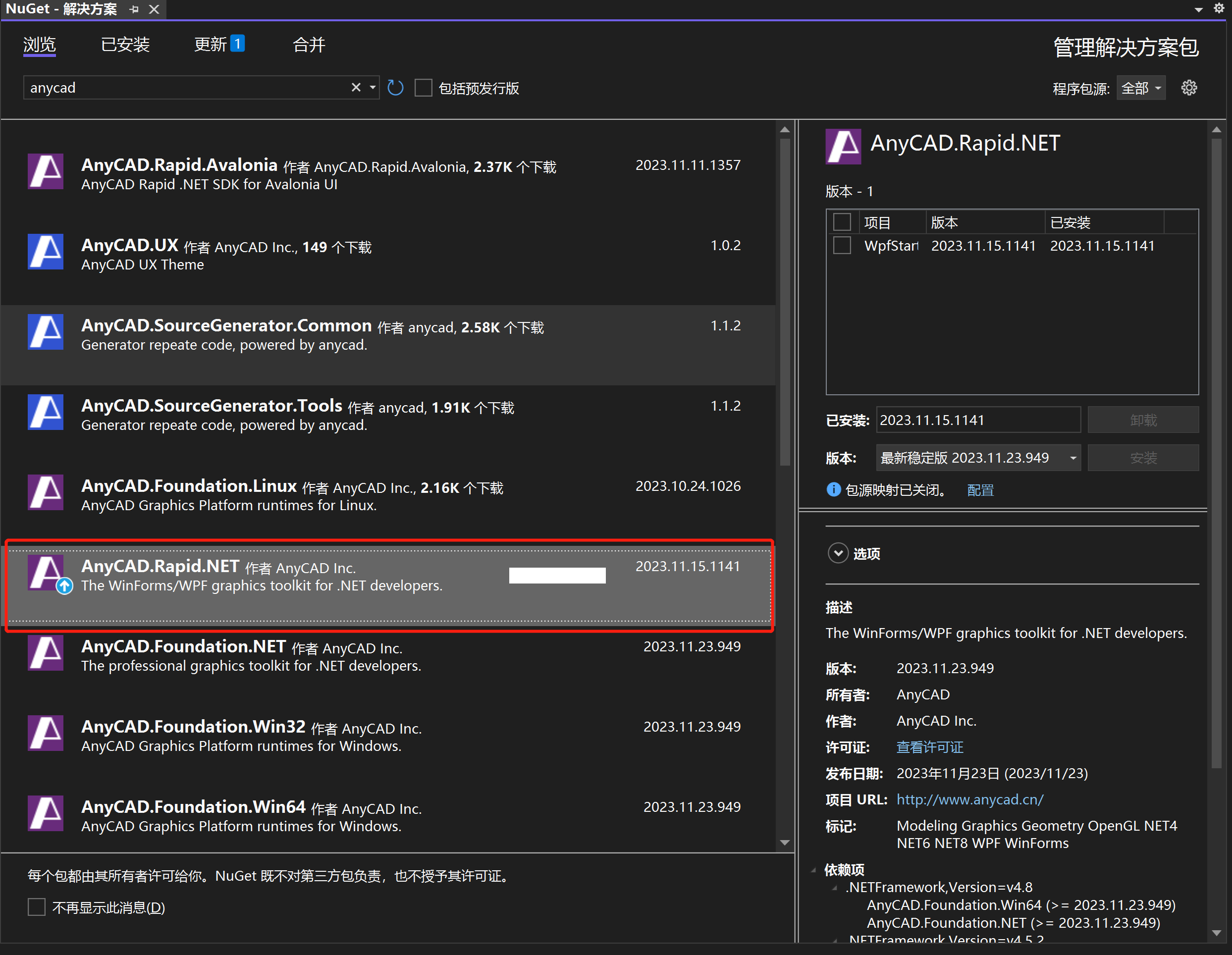Click AnyCAD.Foundation.Win64 dependency entry
Viewport: 1232px width, 955px height.
[1021, 905]
